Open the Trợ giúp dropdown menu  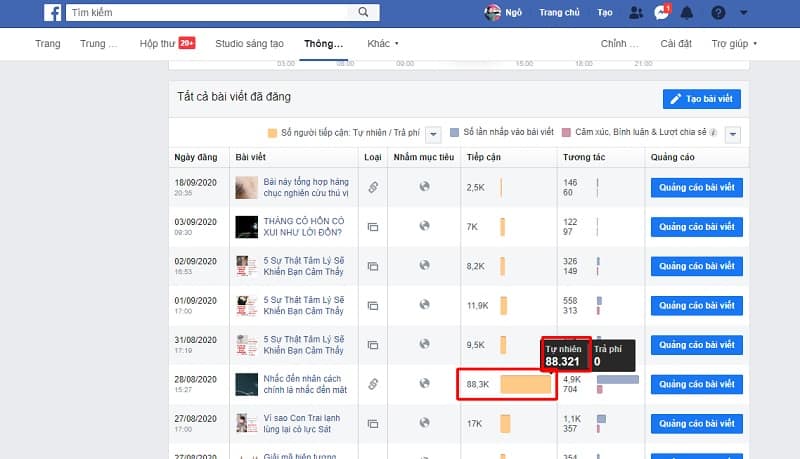(x=734, y=44)
